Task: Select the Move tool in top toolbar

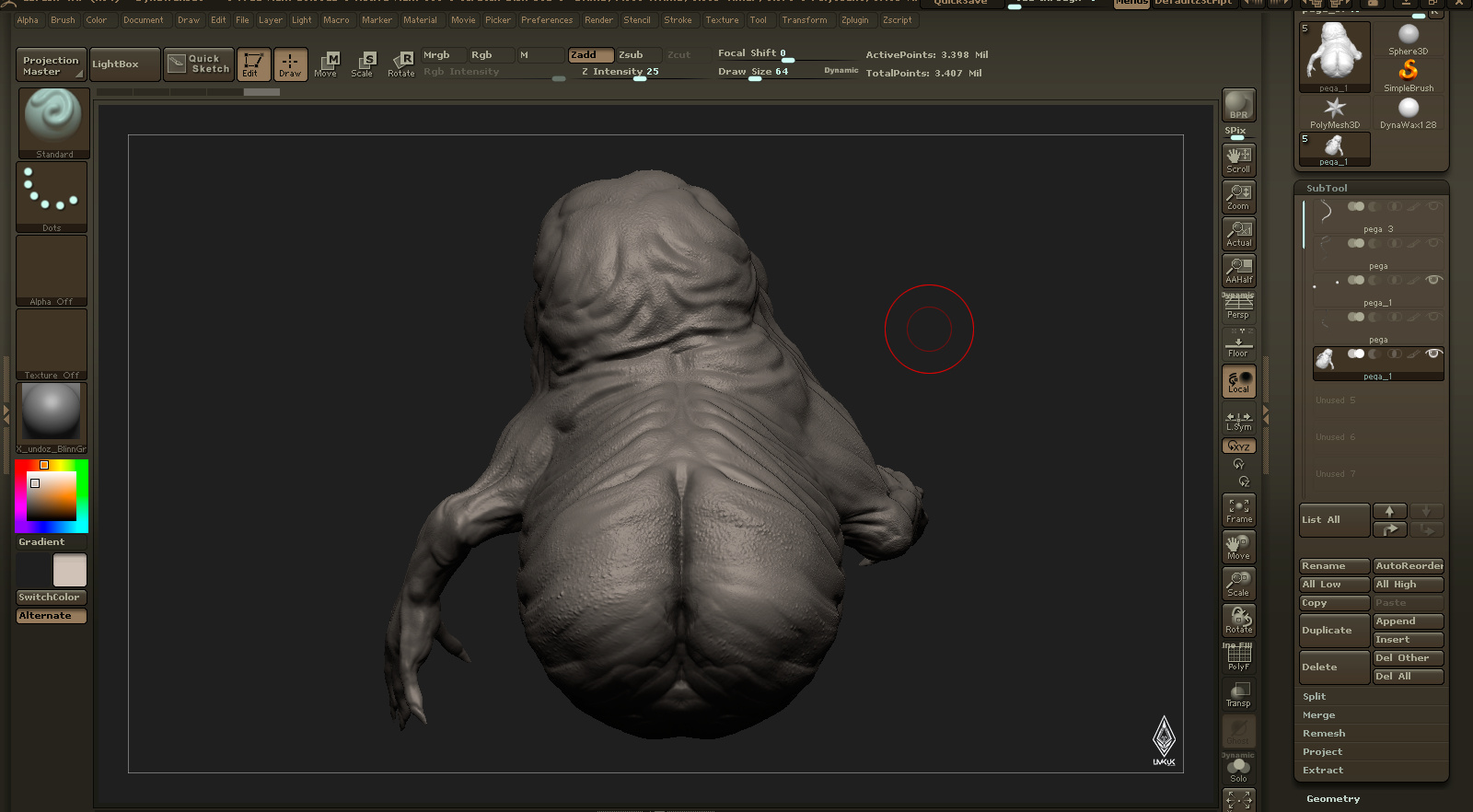Action: (326, 64)
